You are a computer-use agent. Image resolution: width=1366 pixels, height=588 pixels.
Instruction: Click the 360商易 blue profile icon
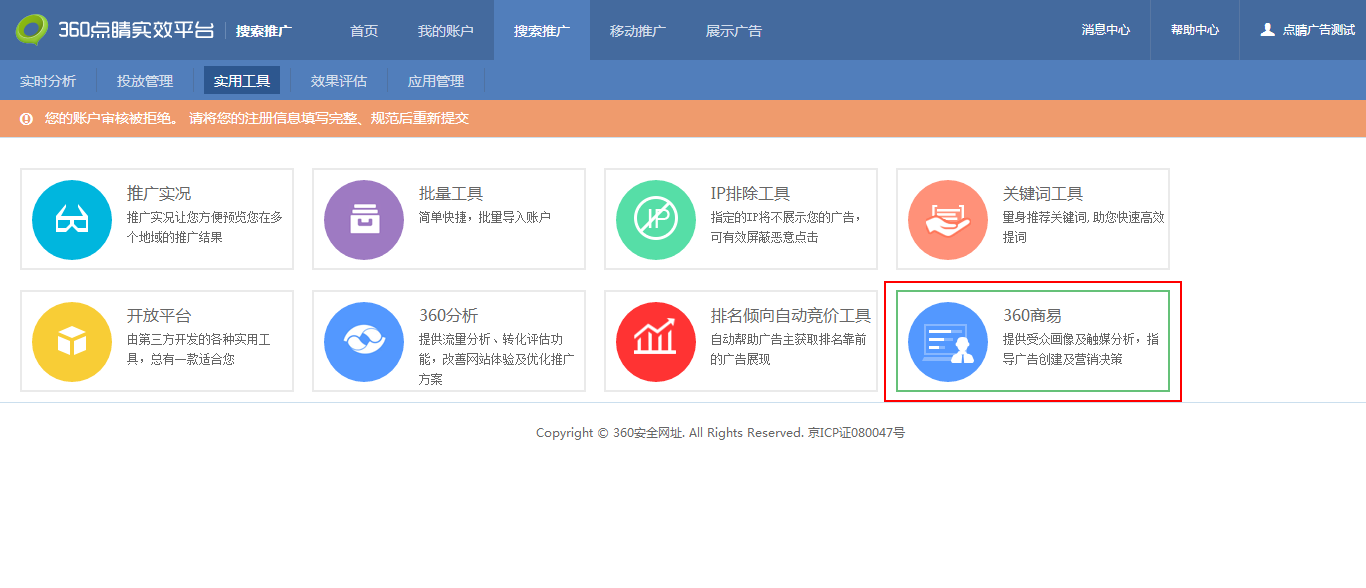point(948,341)
